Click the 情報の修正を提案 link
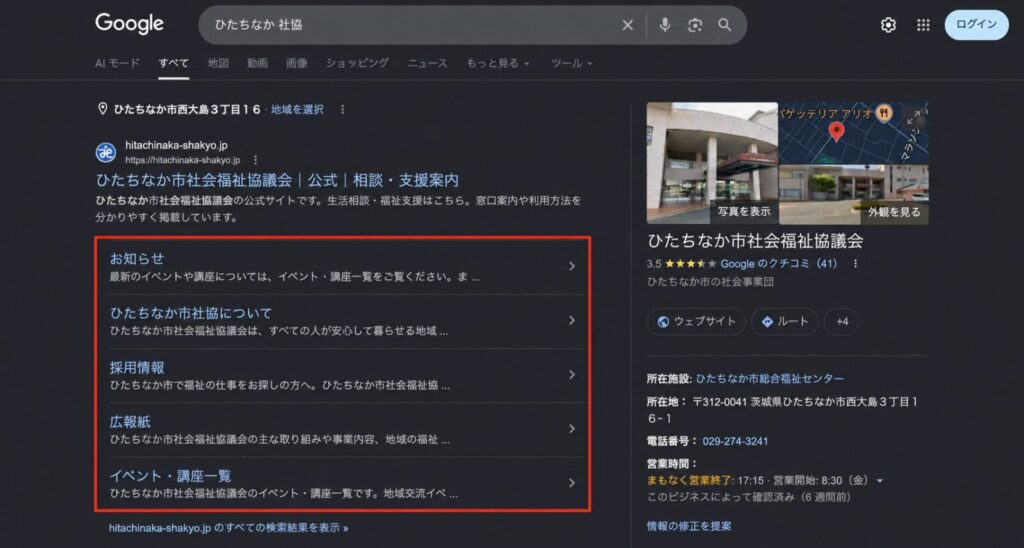The height and width of the screenshot is (548, 1024). tap(689, 526)
